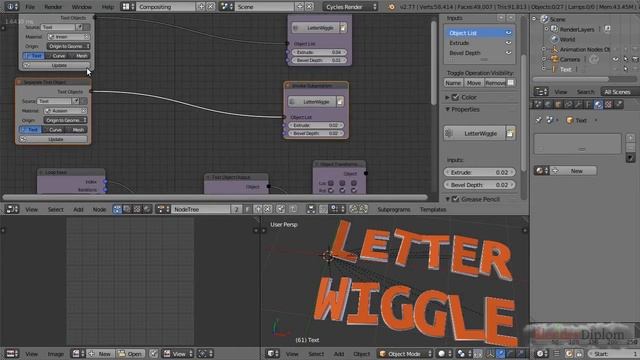640x360 pixels.
Task: Open the All Scenes display dropdown
Action: point(620,92)
